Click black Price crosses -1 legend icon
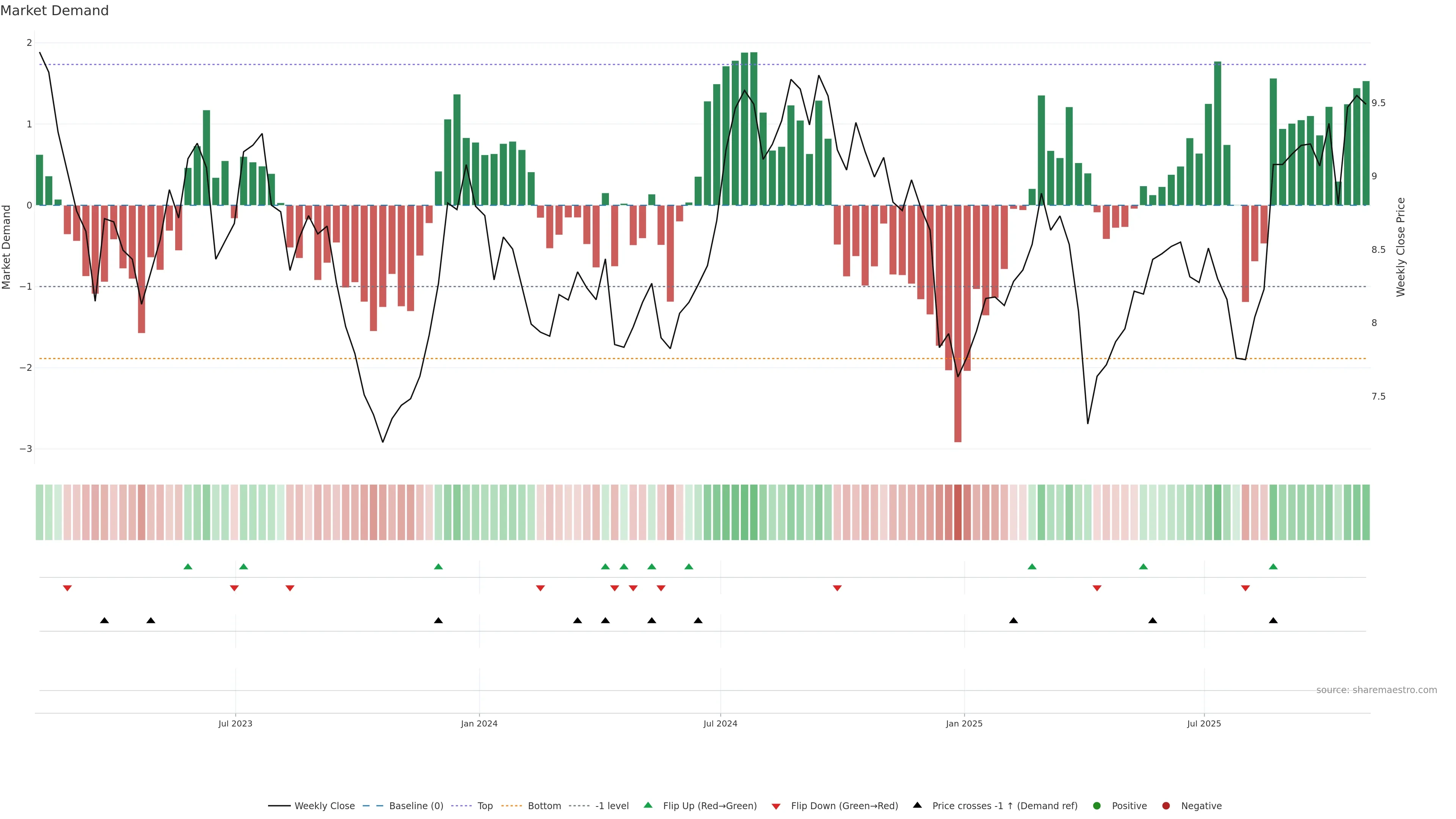This screenshot has width=1456, height=819. pyautogui.click(x=917, y=805)
